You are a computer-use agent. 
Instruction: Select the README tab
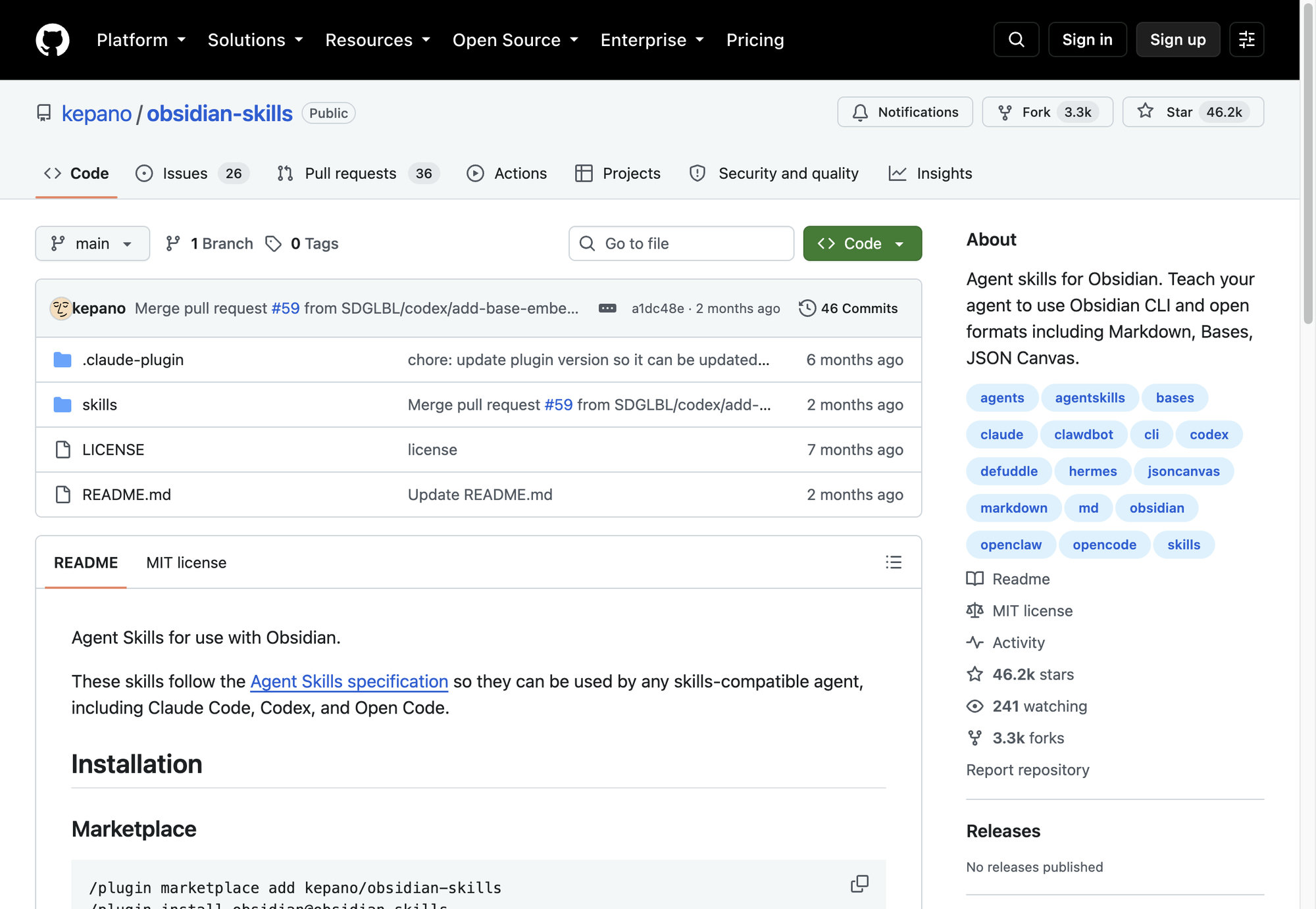click(86, 563)
